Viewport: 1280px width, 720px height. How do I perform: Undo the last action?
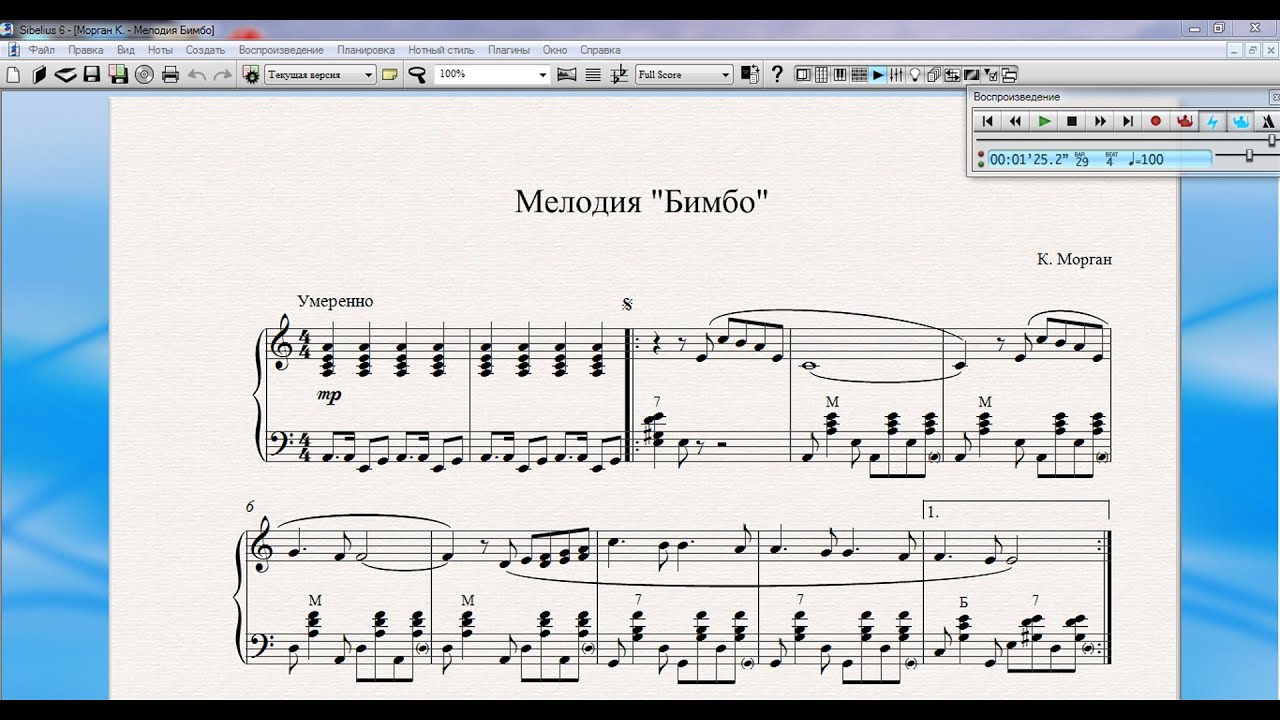coord(197,74)
